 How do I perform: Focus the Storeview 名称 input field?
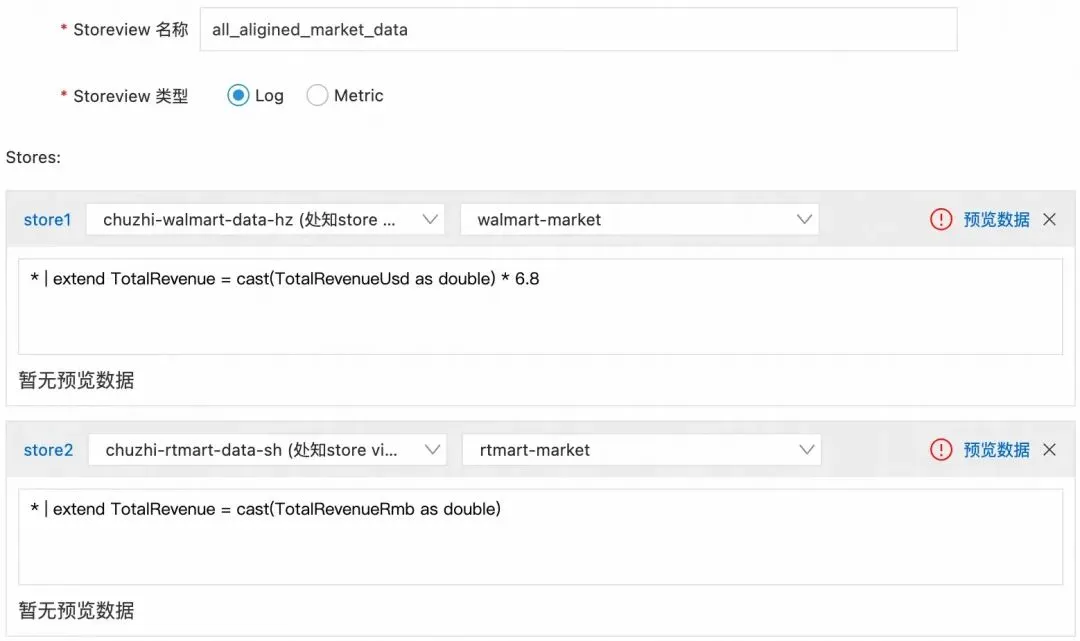(x=578, y=30)
